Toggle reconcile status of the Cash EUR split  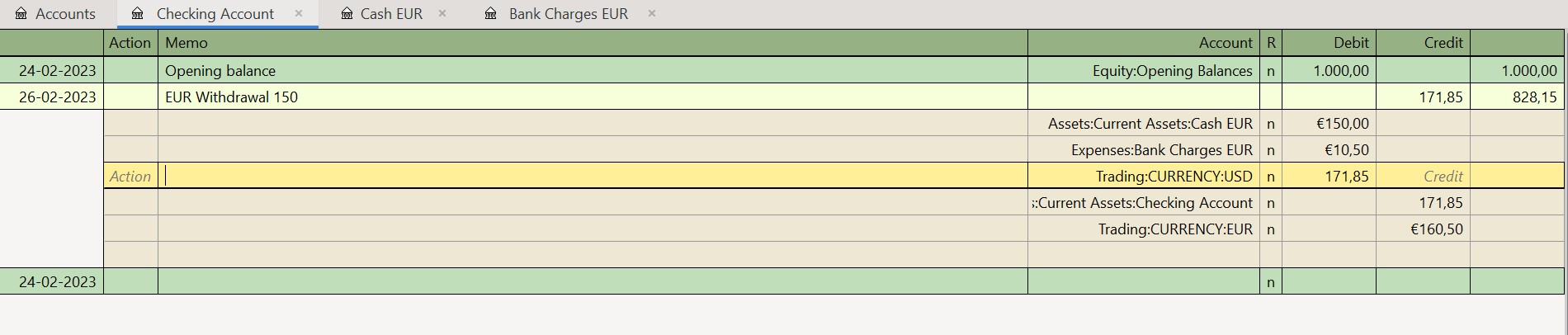click(x=1270, y=124)
